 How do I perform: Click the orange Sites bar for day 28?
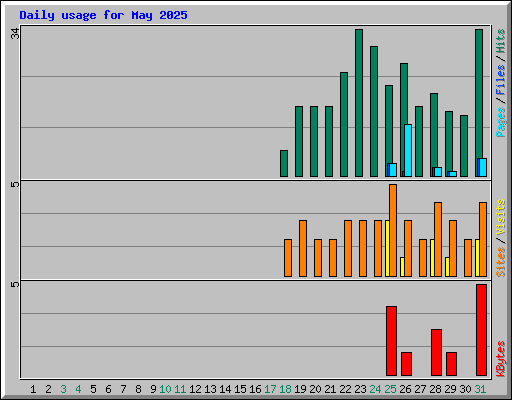(438, 239)
